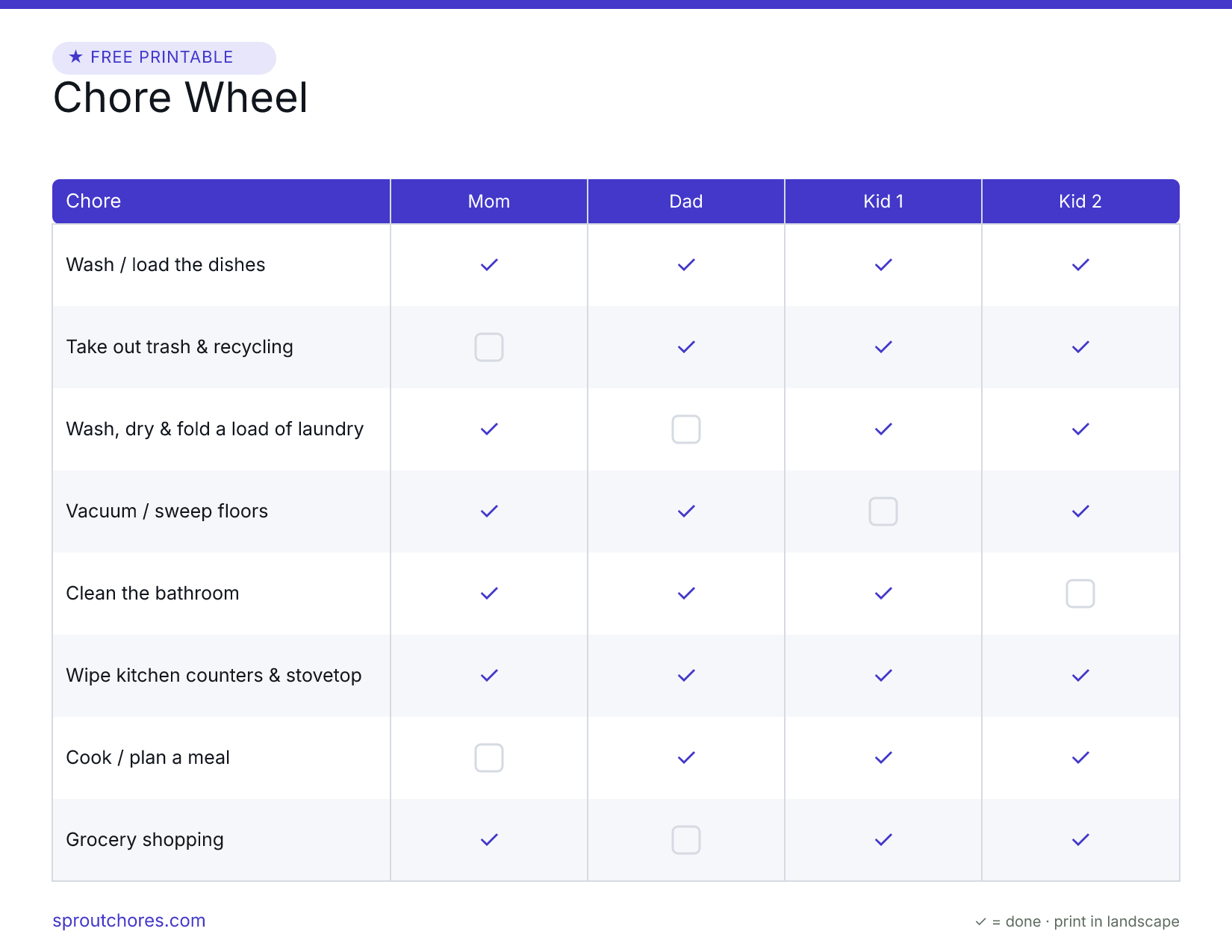Uncheck Kid 1's mark for laundry row
Viewport: 1232px width, 952px height.
pyautogui.click(x=883, y=429)
